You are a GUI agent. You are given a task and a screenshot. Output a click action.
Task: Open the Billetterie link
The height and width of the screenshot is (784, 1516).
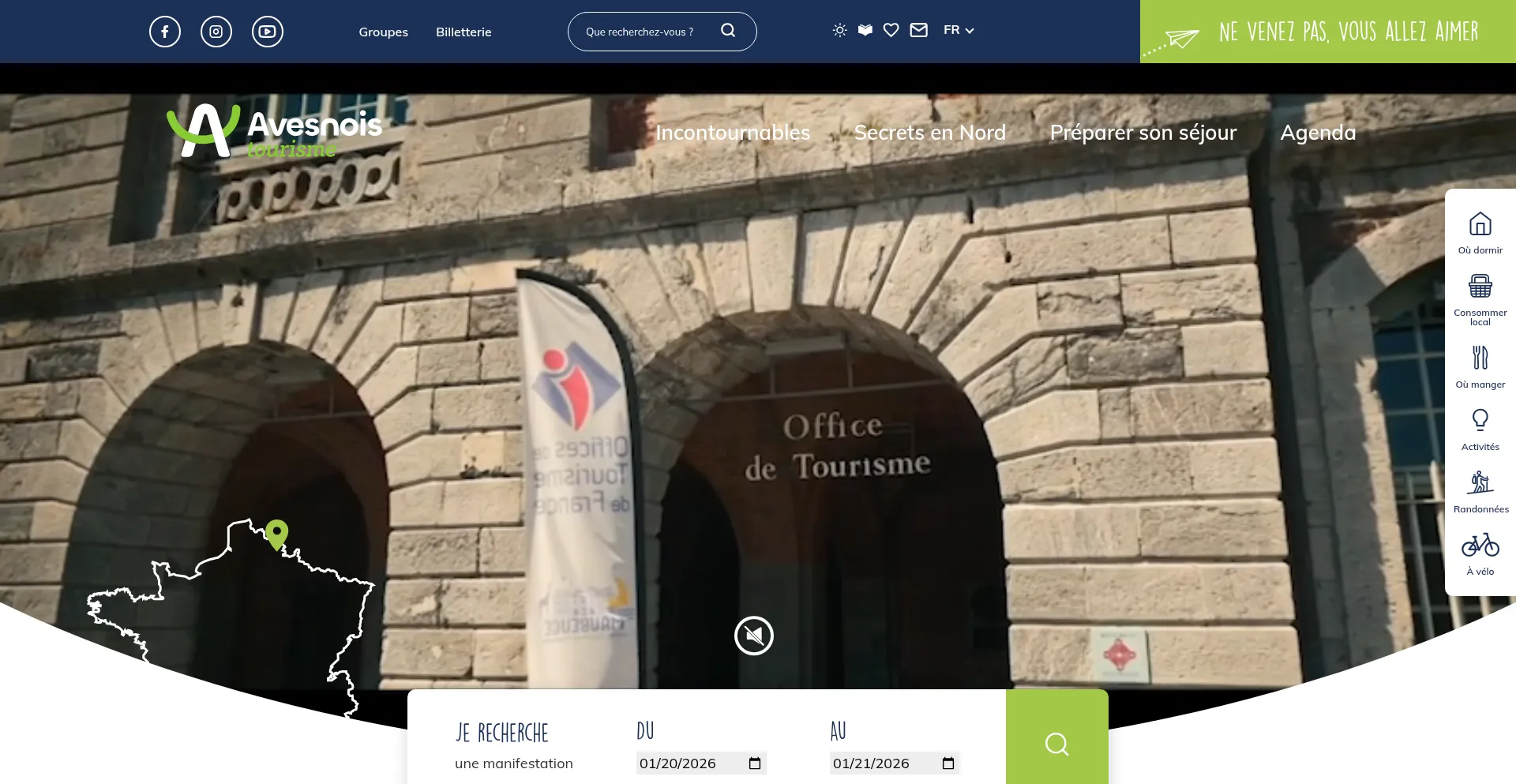coord(463,32)
